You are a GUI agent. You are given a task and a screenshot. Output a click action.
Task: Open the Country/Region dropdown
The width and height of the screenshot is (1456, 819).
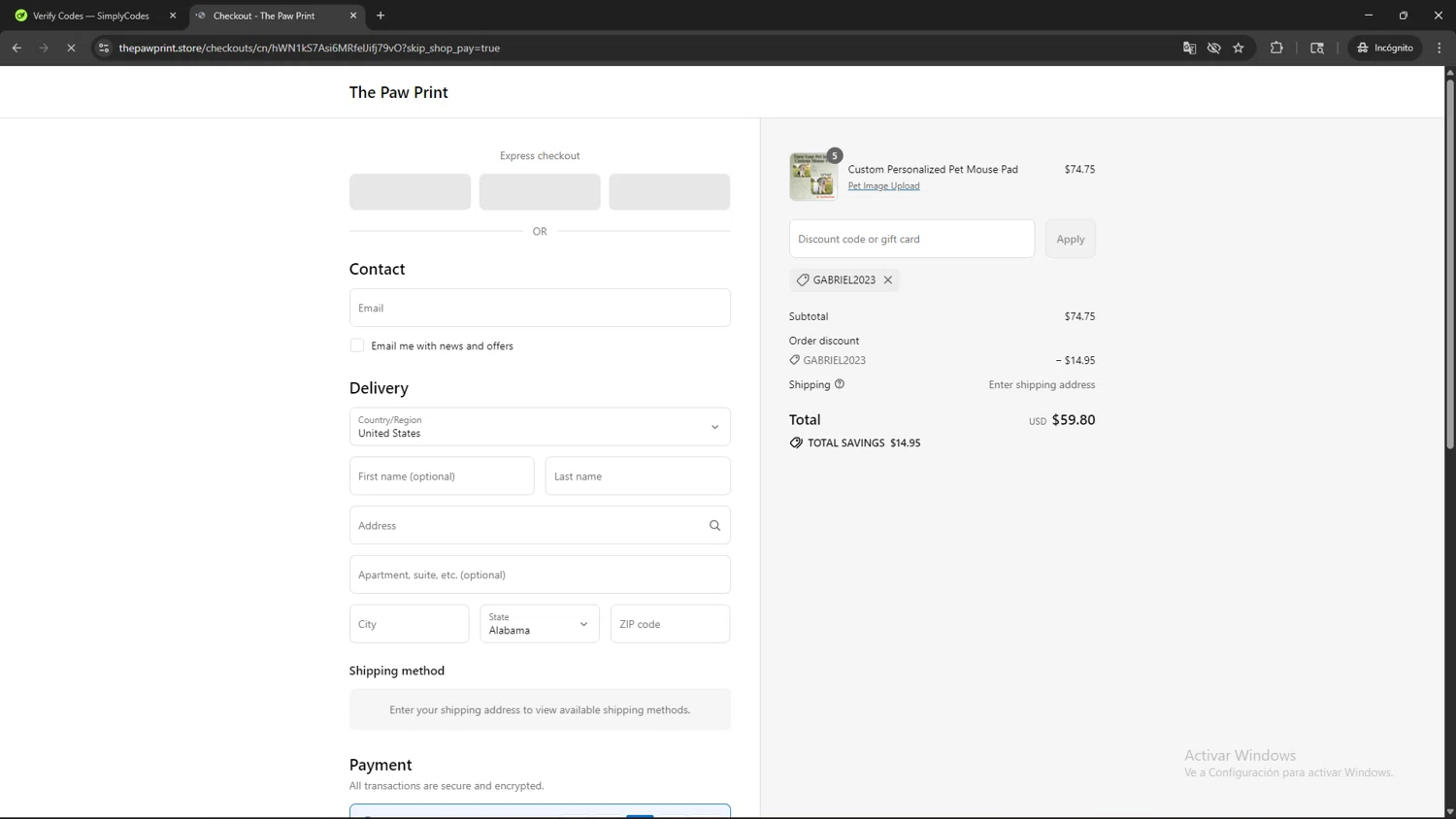(x=540, y=427)
